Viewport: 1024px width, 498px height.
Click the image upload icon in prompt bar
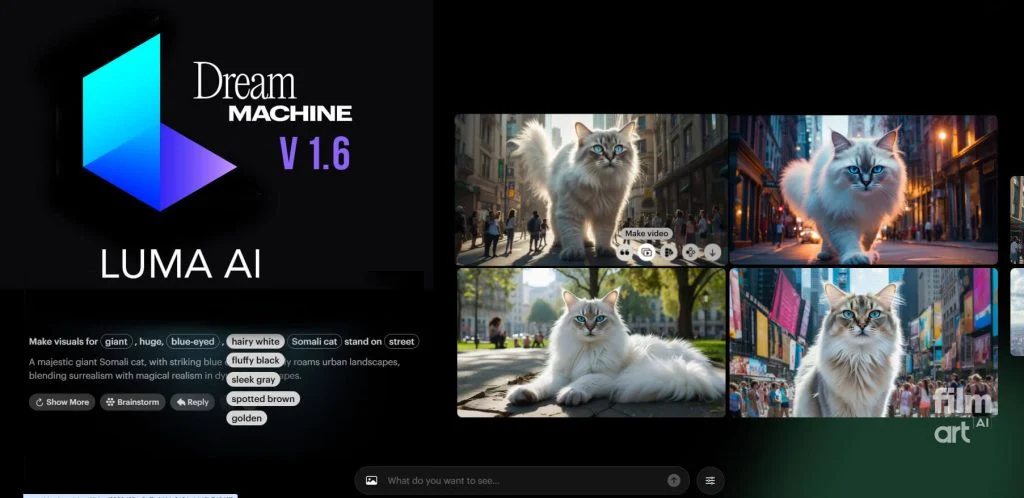click(x=372, y=480)
